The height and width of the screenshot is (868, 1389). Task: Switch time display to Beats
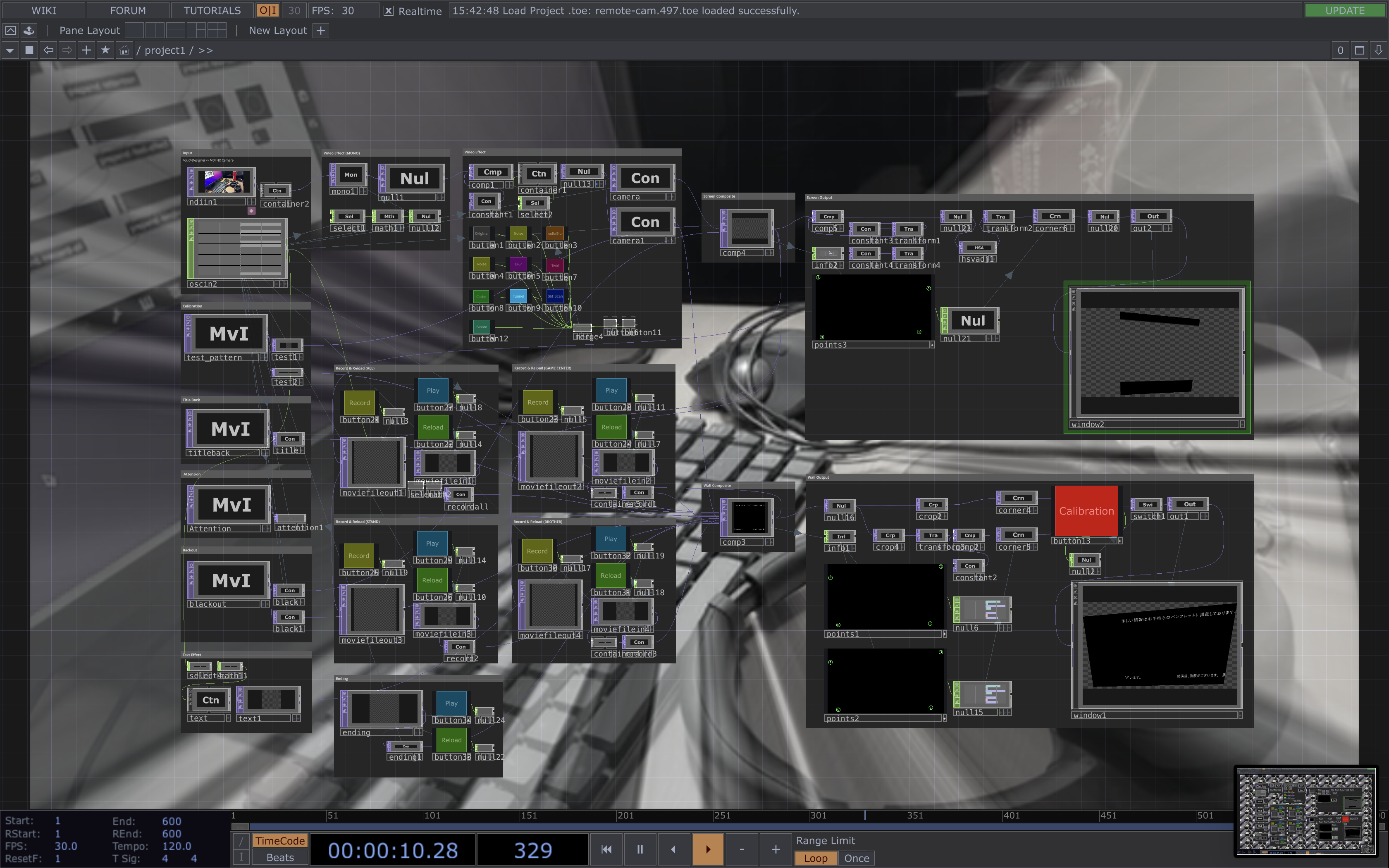coord(280,857)
